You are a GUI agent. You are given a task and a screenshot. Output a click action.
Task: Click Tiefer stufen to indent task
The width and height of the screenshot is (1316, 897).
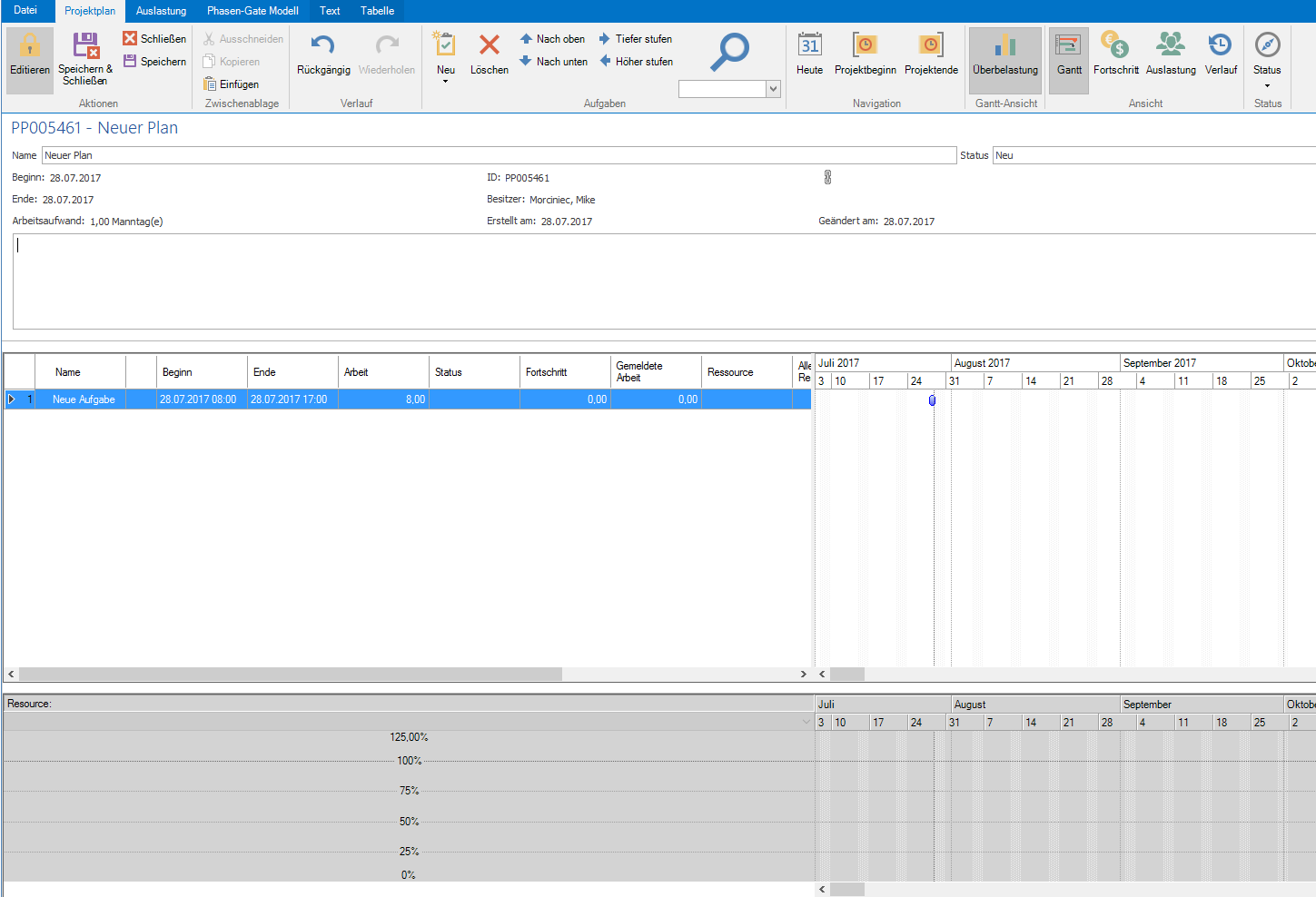point(636,39)
